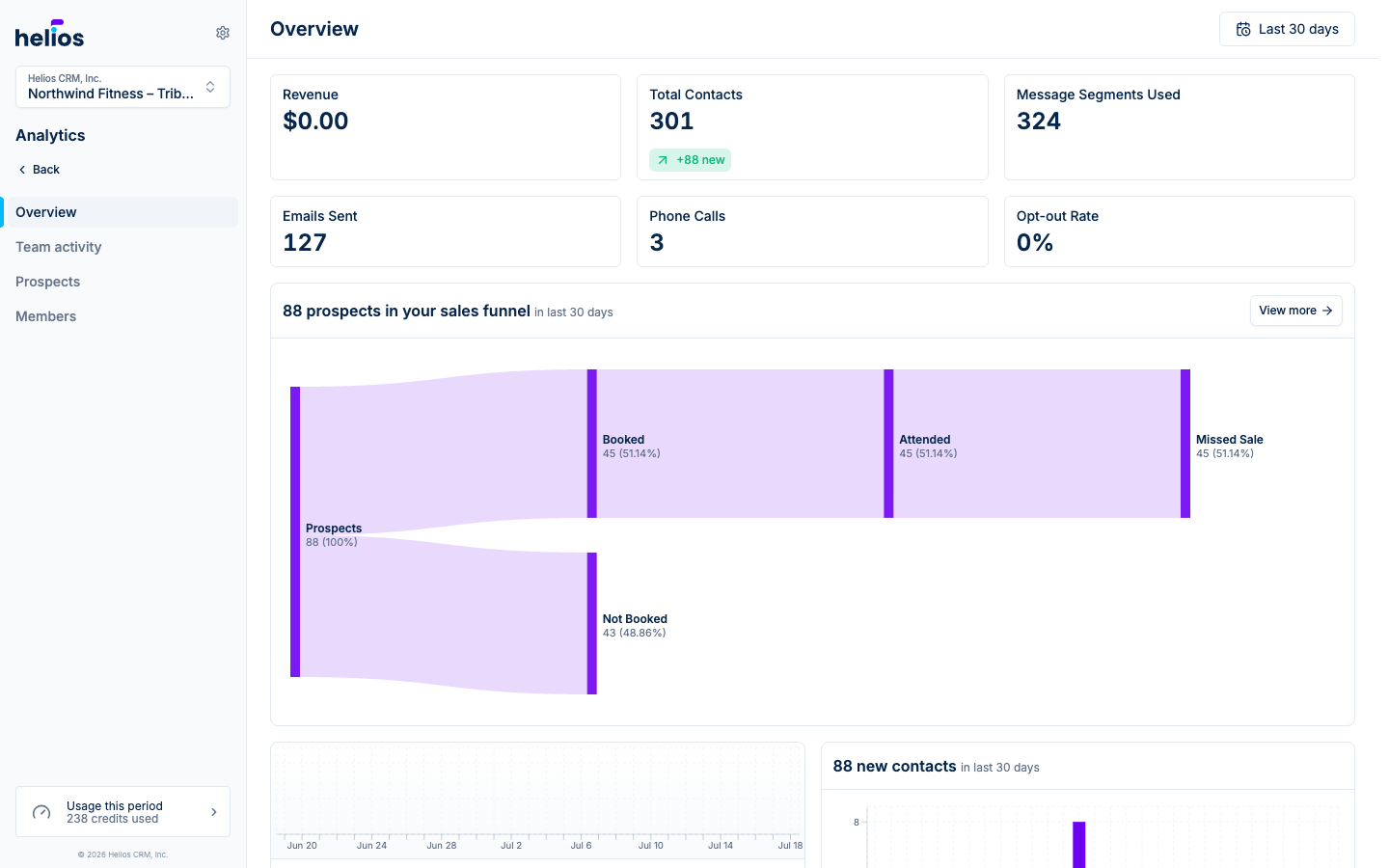
Task: Click the purple bar in new contacts chart
Action: [1079, 845]
